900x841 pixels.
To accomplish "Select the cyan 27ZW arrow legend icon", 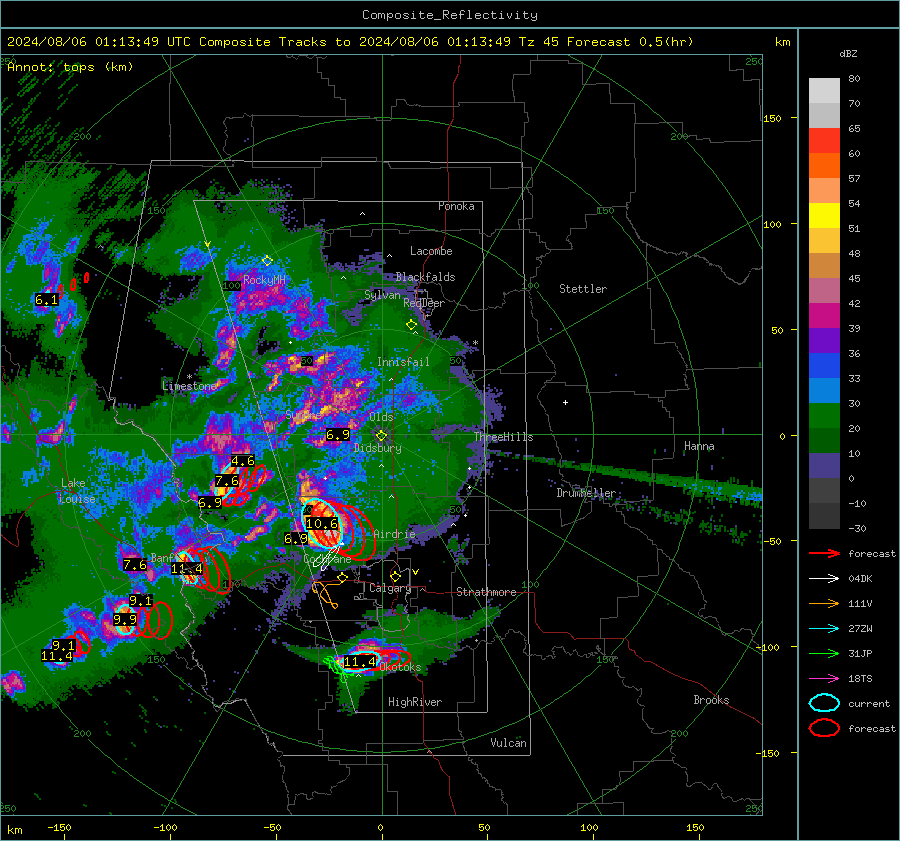I will [824, 629].
